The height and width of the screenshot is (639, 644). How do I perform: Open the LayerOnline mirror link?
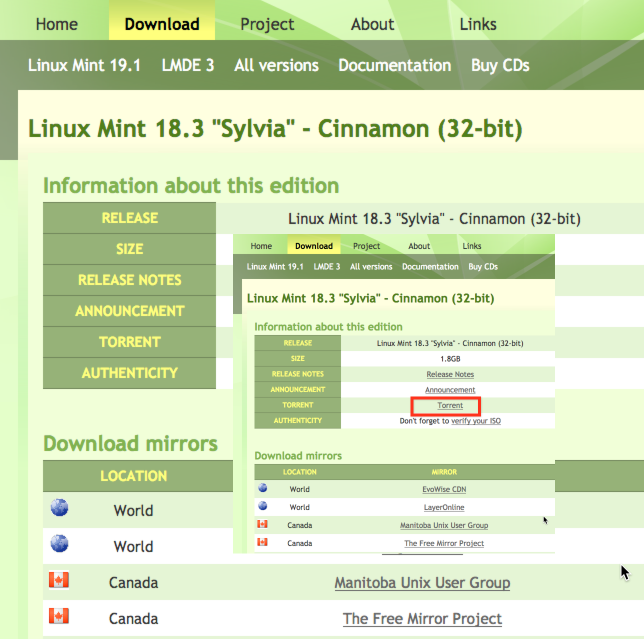(444, 507)
